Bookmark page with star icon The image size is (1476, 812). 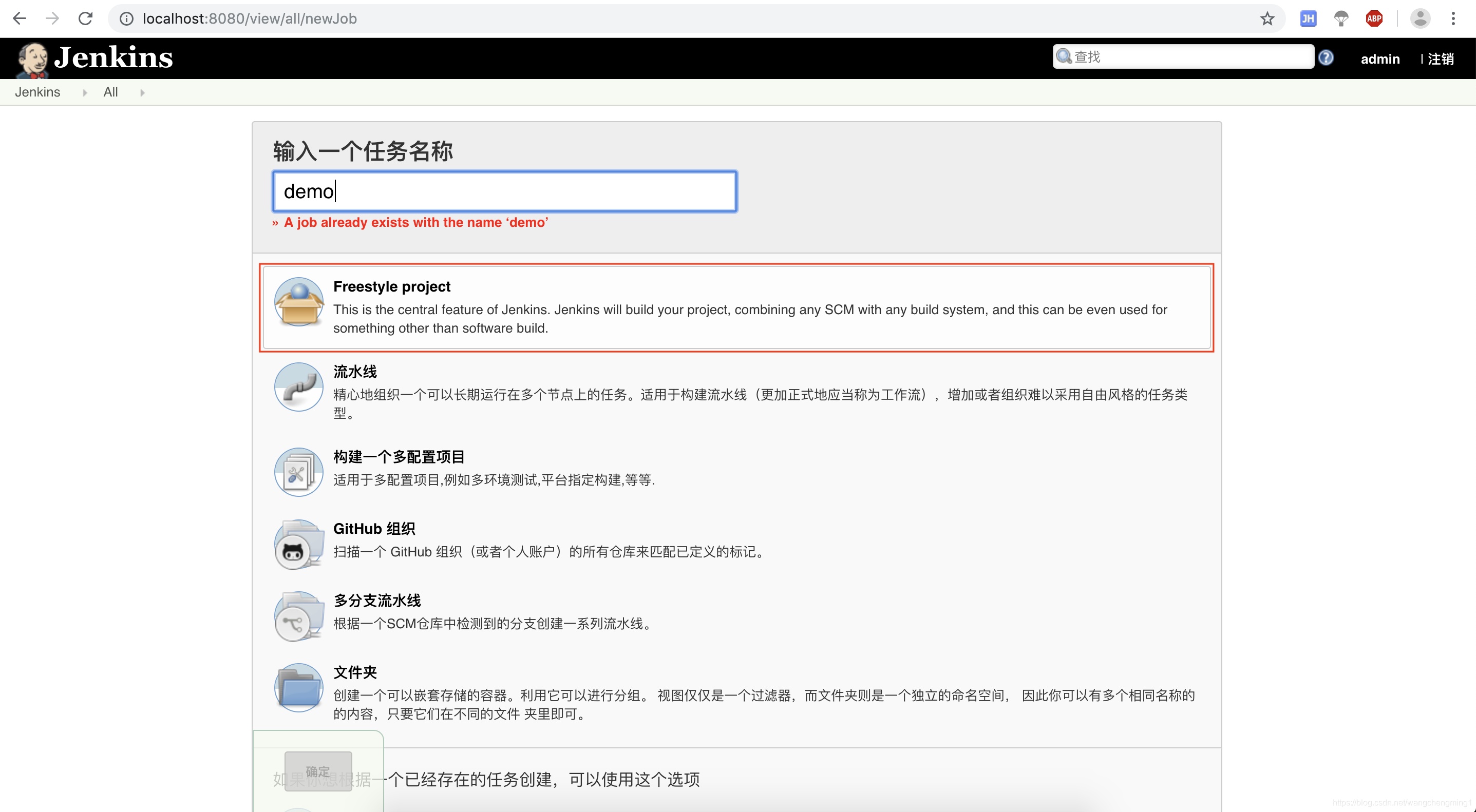click(1267, 19)
